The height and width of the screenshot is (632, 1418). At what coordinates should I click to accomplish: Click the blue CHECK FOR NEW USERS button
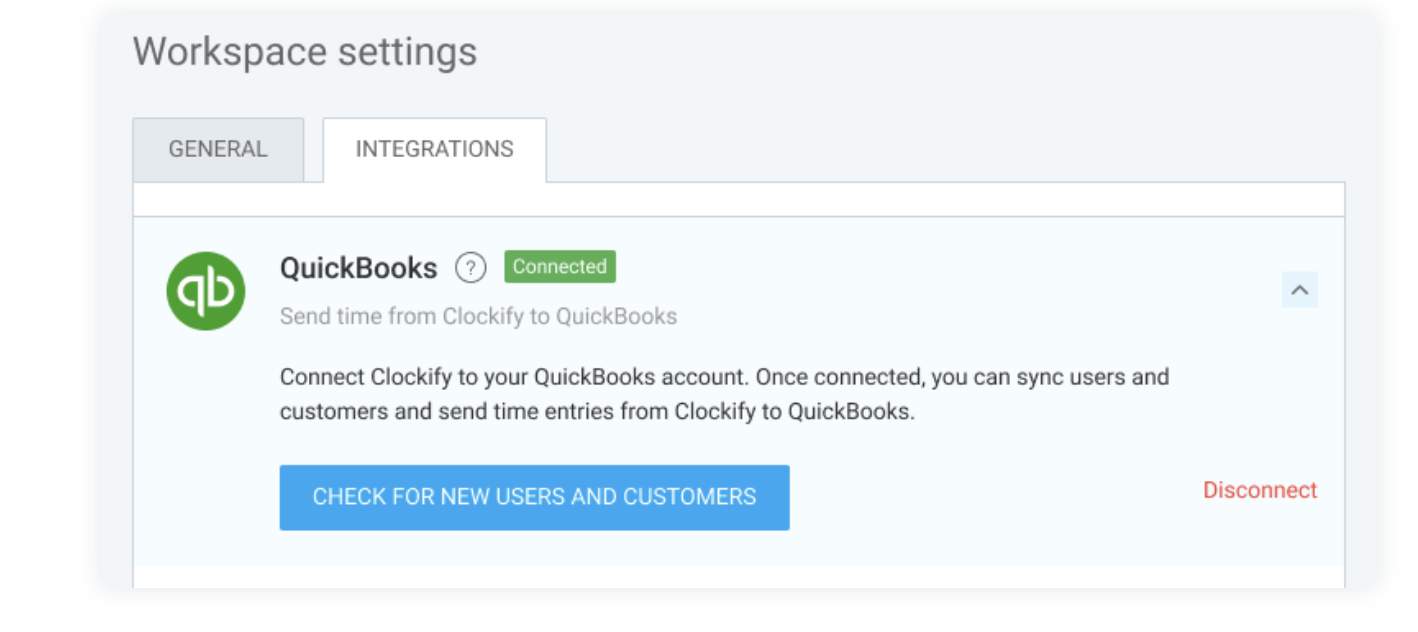pos(535,497)
